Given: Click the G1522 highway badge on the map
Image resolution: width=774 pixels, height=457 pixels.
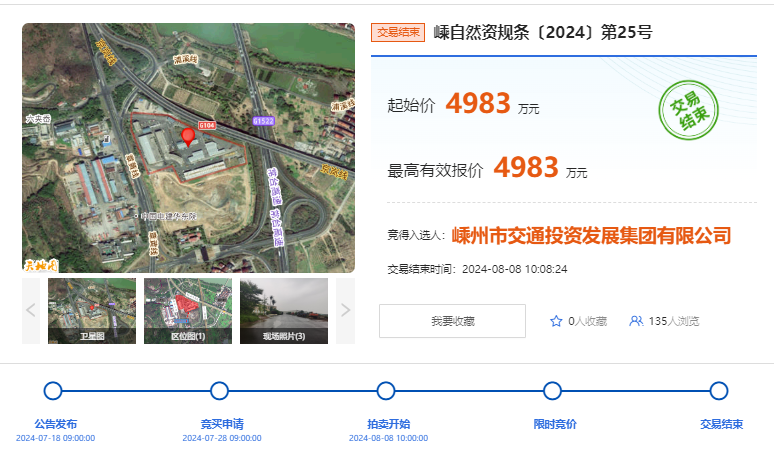Looking at the screenshot, I should (262, 120).
